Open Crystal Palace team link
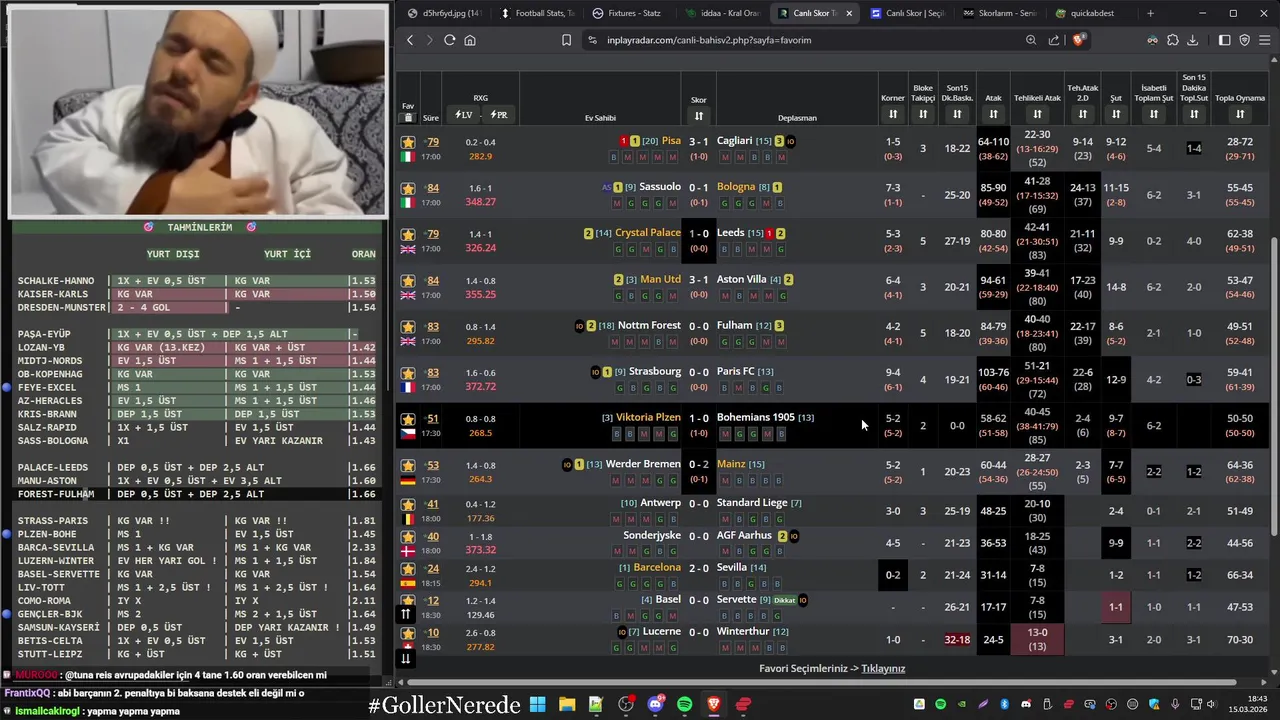Viewport: 1280px width, 720px height. pos(648,233)
